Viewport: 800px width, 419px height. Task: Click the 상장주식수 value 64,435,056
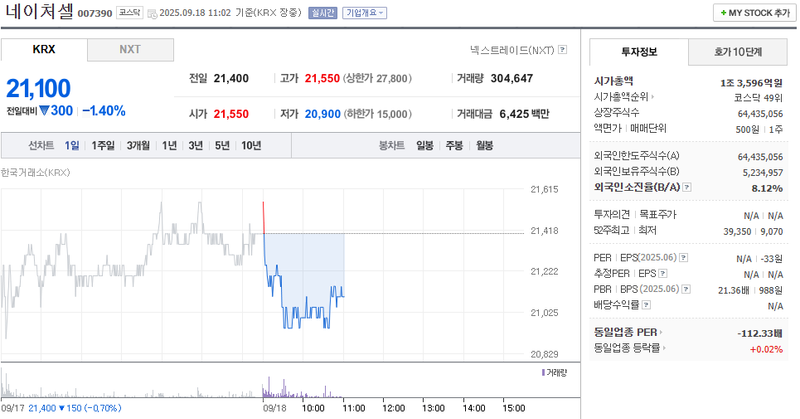coord(760,114)
